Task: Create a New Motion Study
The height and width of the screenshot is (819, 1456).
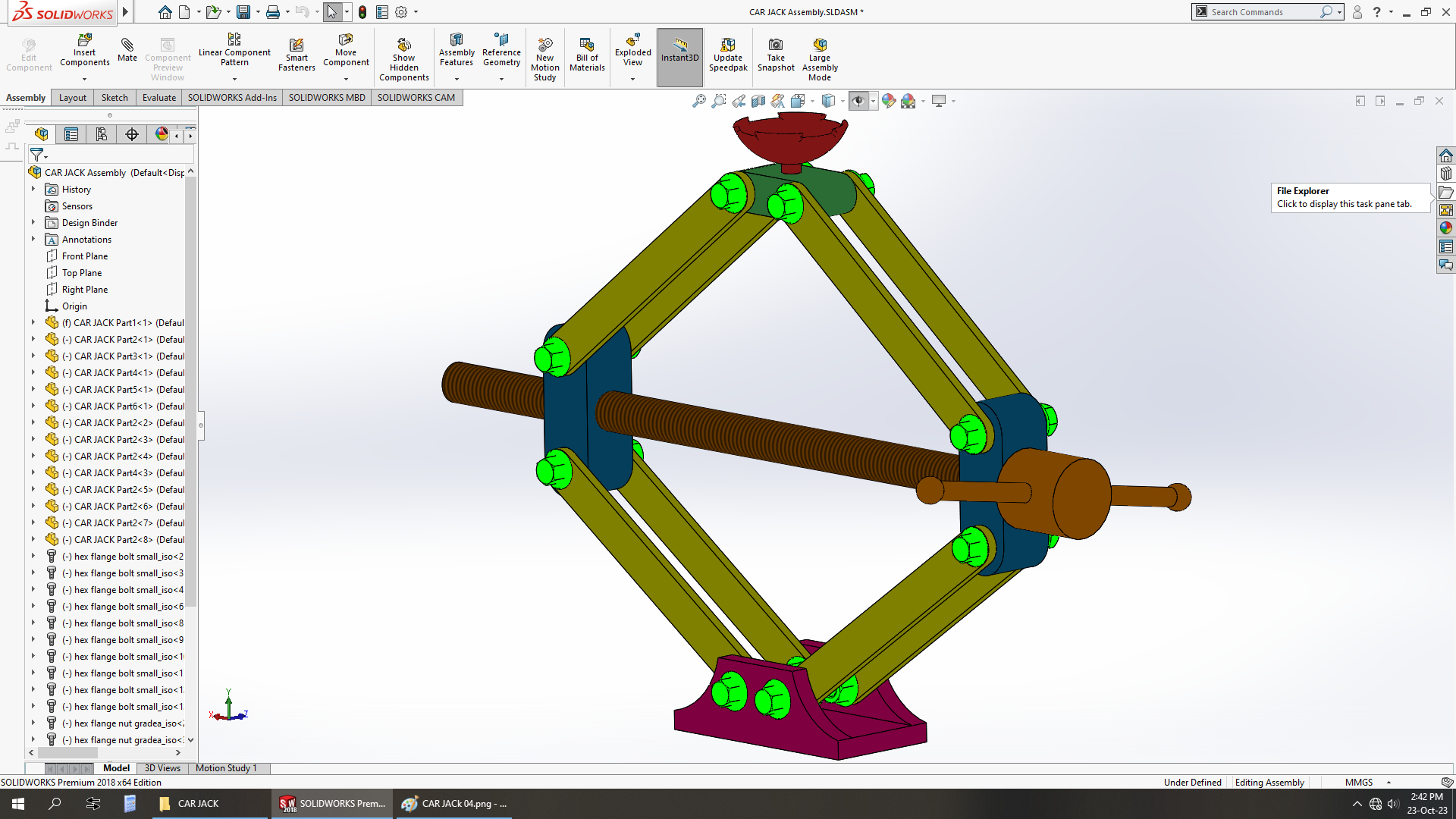Action: tap(544, 59)
